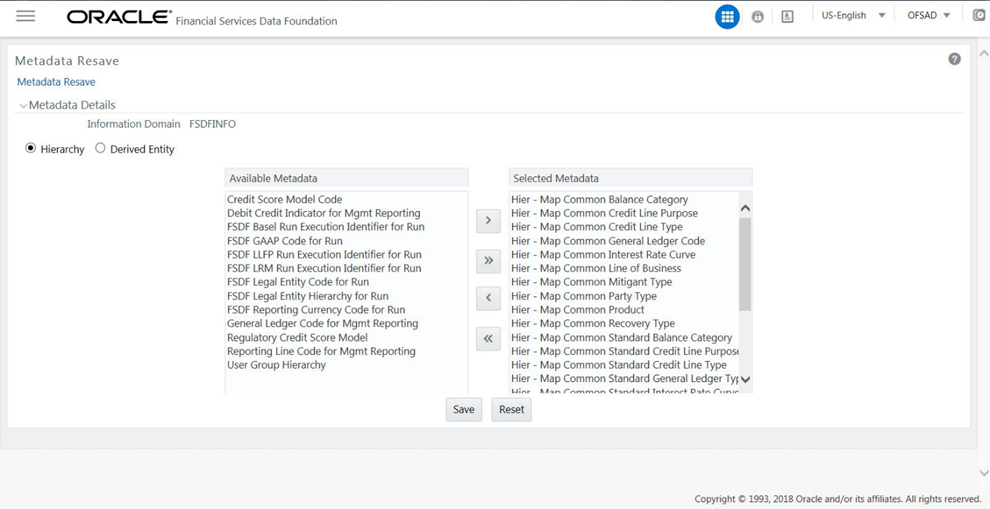Click the Selected Metadata scrollbar thumb

pyautogui.click(x=745, y=264)
